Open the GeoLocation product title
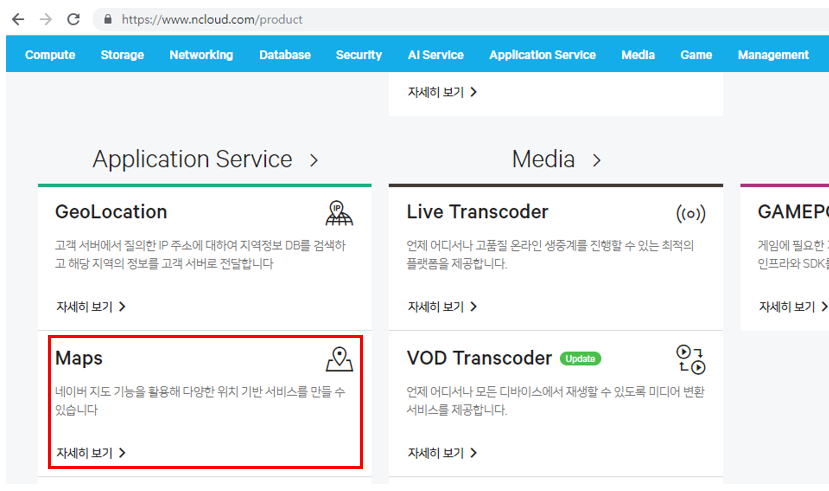 click(111, 212)
